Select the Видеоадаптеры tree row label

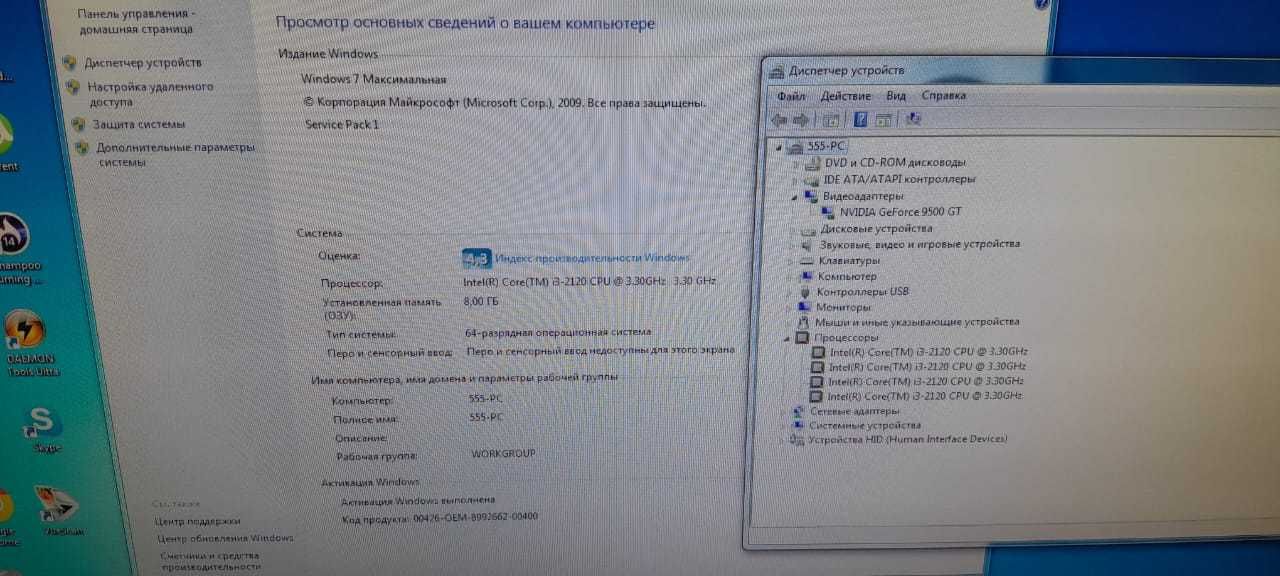[862, 196]
